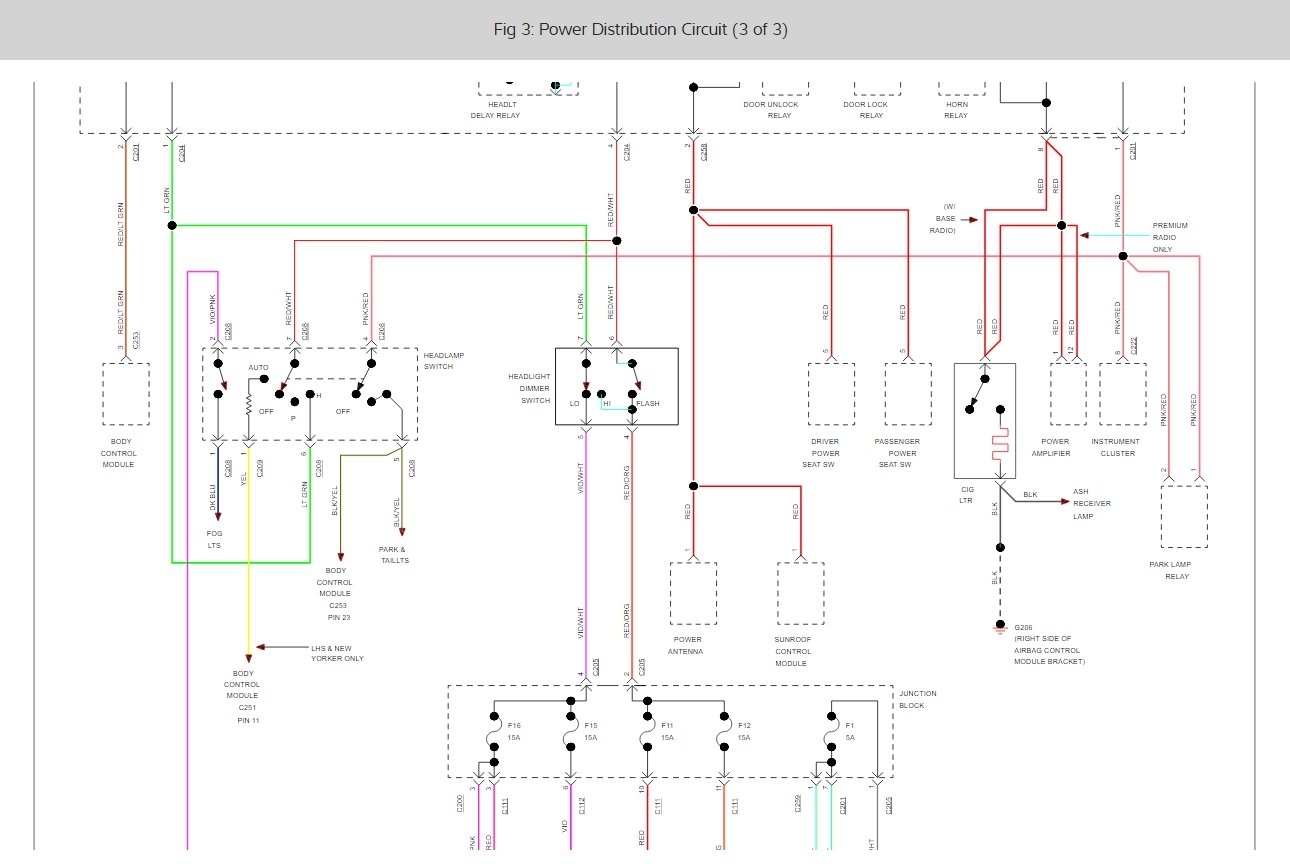Click the FLASH position in the dimmer switch
Image resolution: width=1290 pixels, height=864 pixels.
click(x=648, y=404)
